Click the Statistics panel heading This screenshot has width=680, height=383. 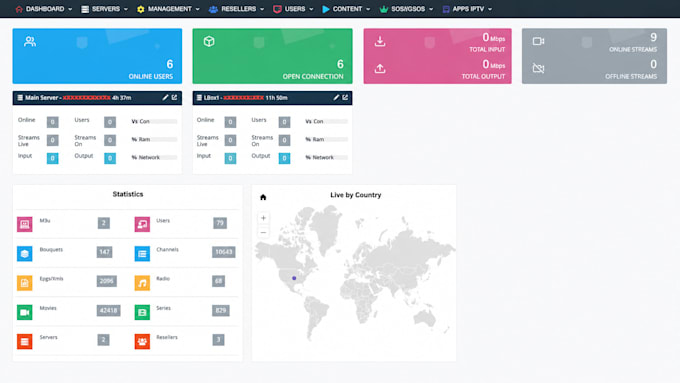point(128,194)
